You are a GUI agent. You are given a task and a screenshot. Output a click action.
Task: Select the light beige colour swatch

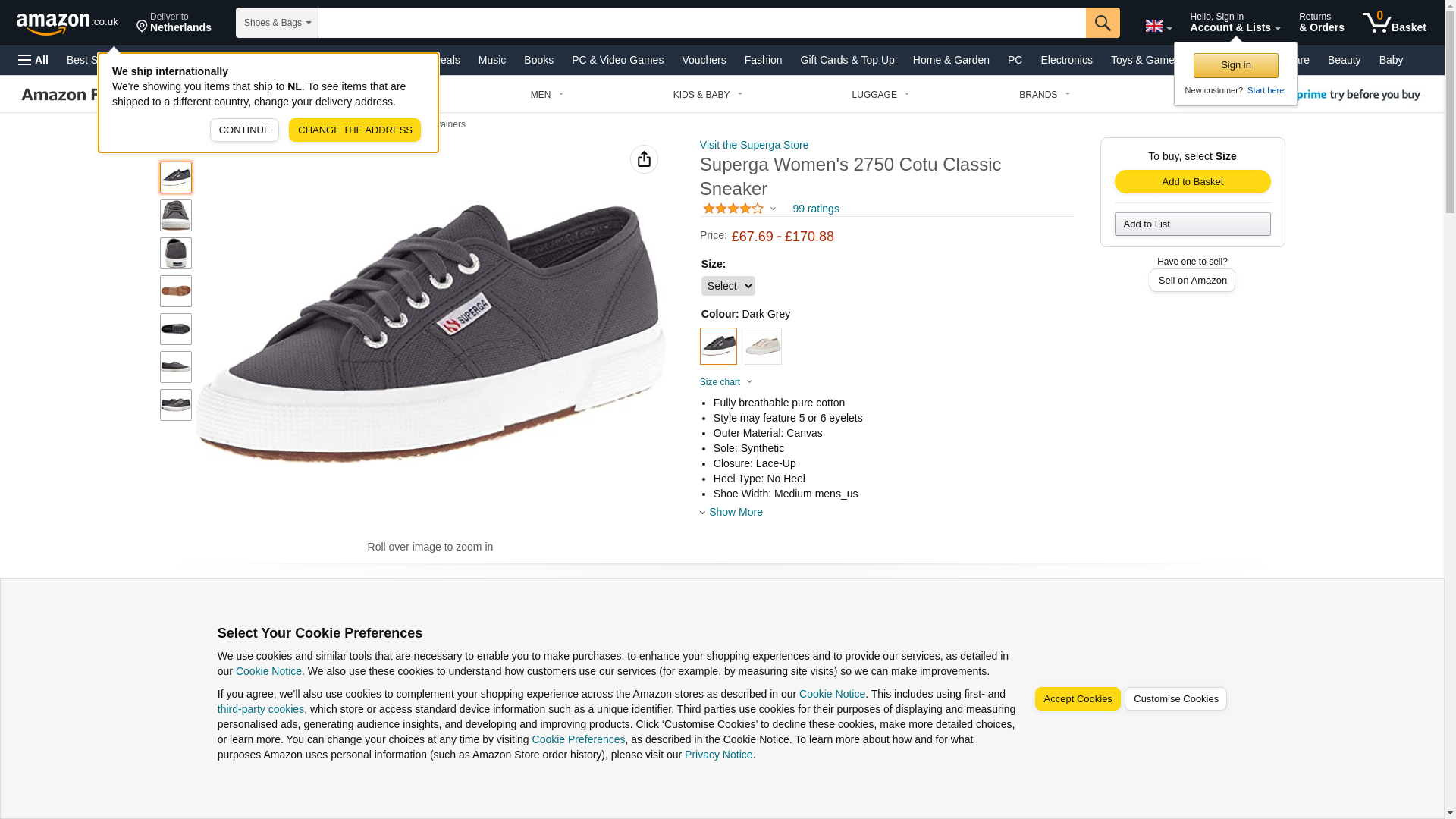[763, 346]
